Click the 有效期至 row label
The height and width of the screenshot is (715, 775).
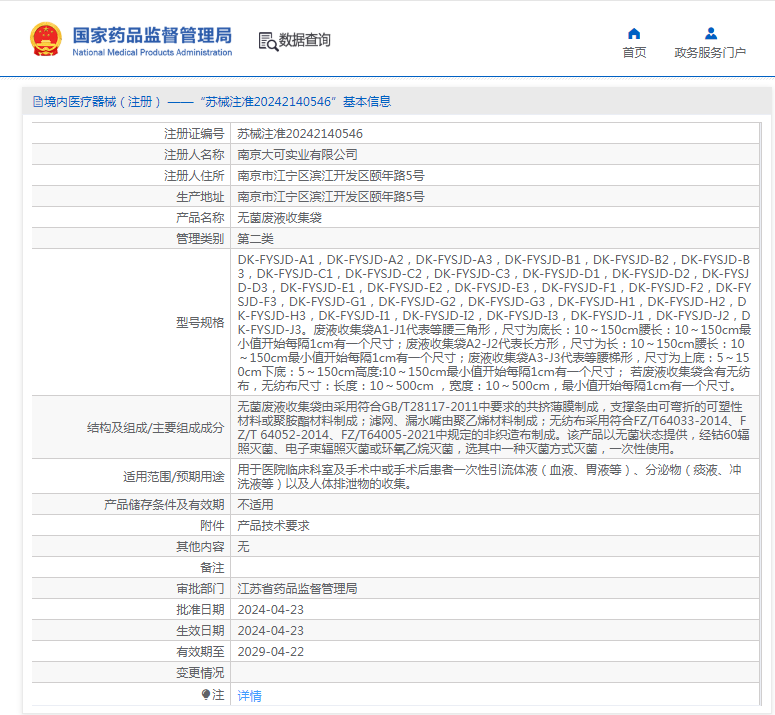tap(200, 652)
